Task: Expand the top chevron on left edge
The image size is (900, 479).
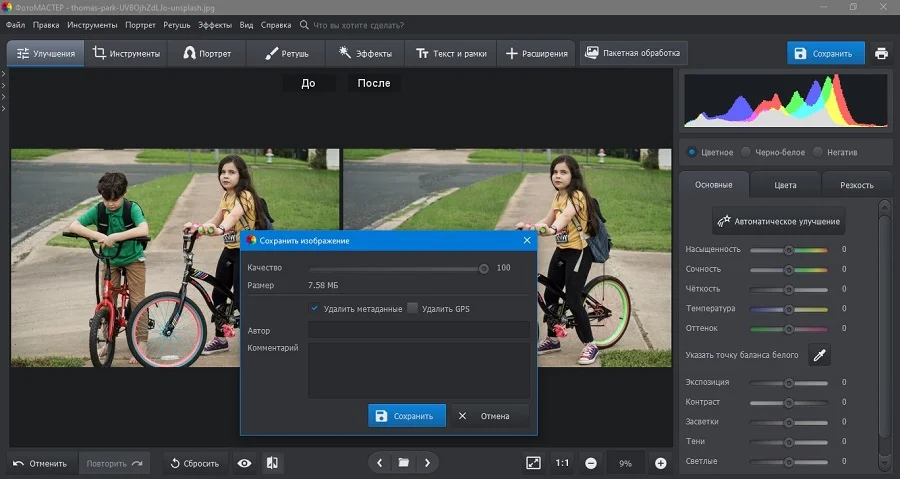Action: 3,74
